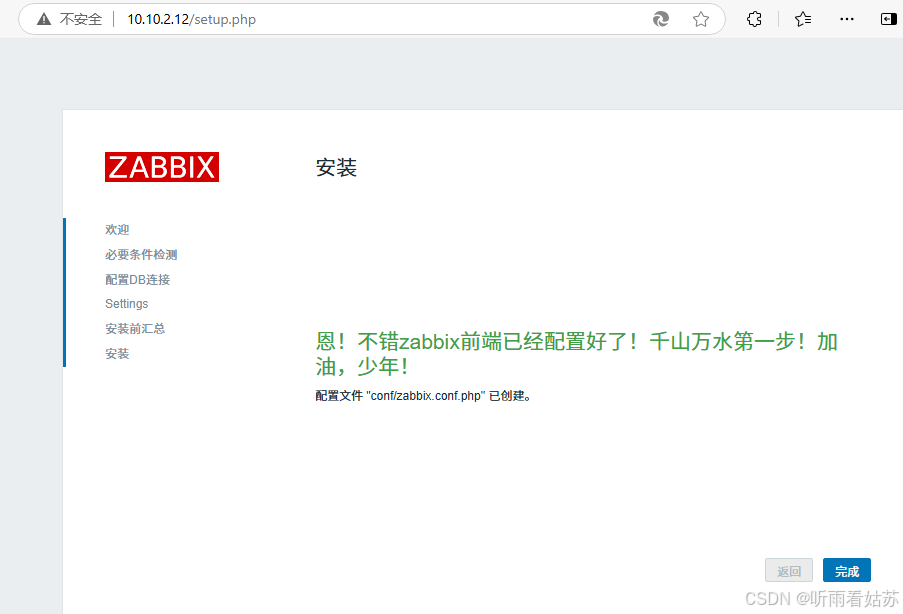Select the 必要条件检测 setup step
The width and height of the screenshot is (903, 614).
tap(141, 255)
